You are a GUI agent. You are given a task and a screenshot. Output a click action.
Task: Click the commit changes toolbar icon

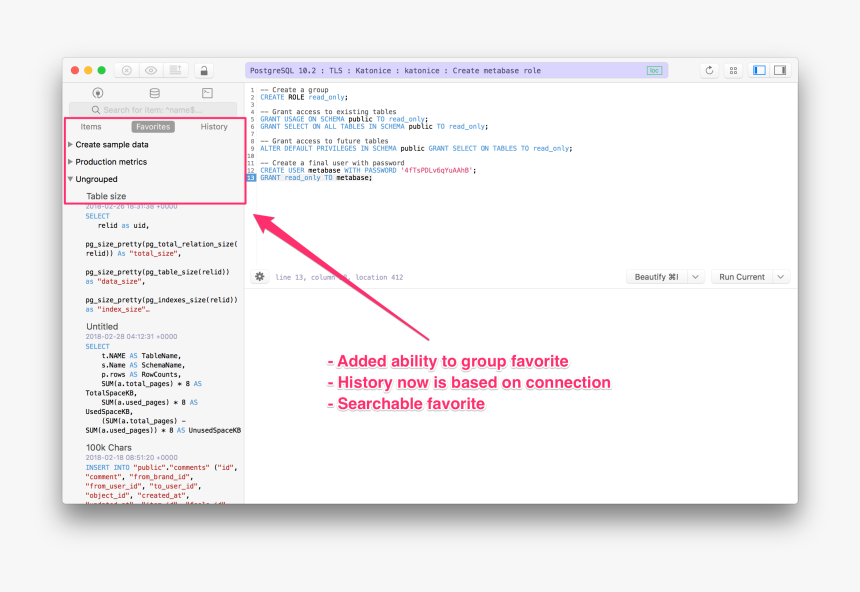point(175,71)
